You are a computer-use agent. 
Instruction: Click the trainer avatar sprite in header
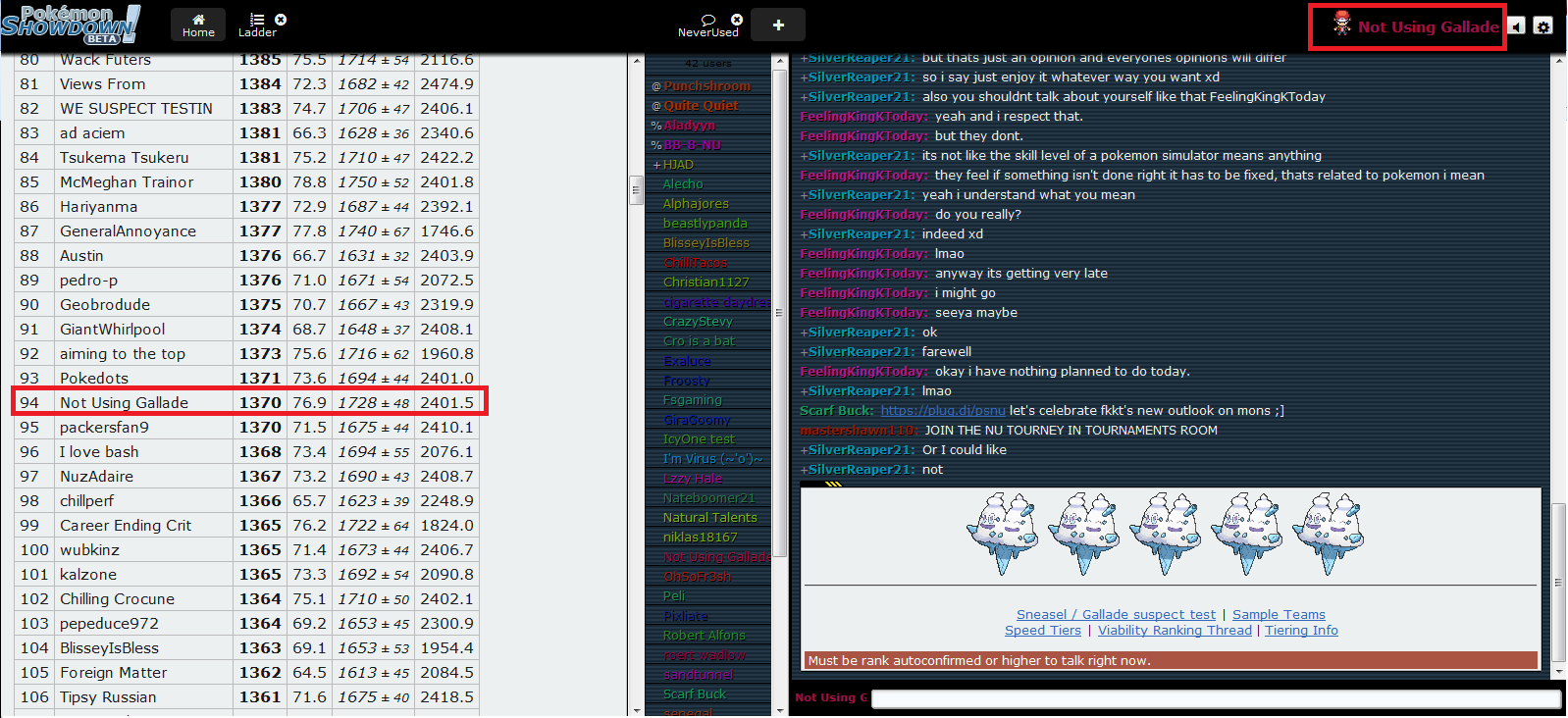click(x=1341, y=26)
